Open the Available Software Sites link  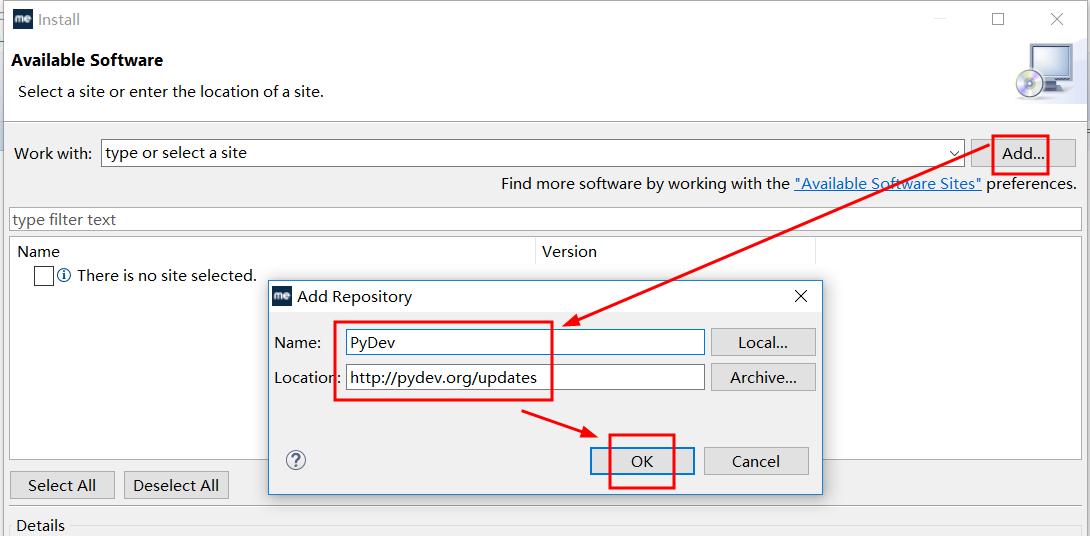pos(888,184)
